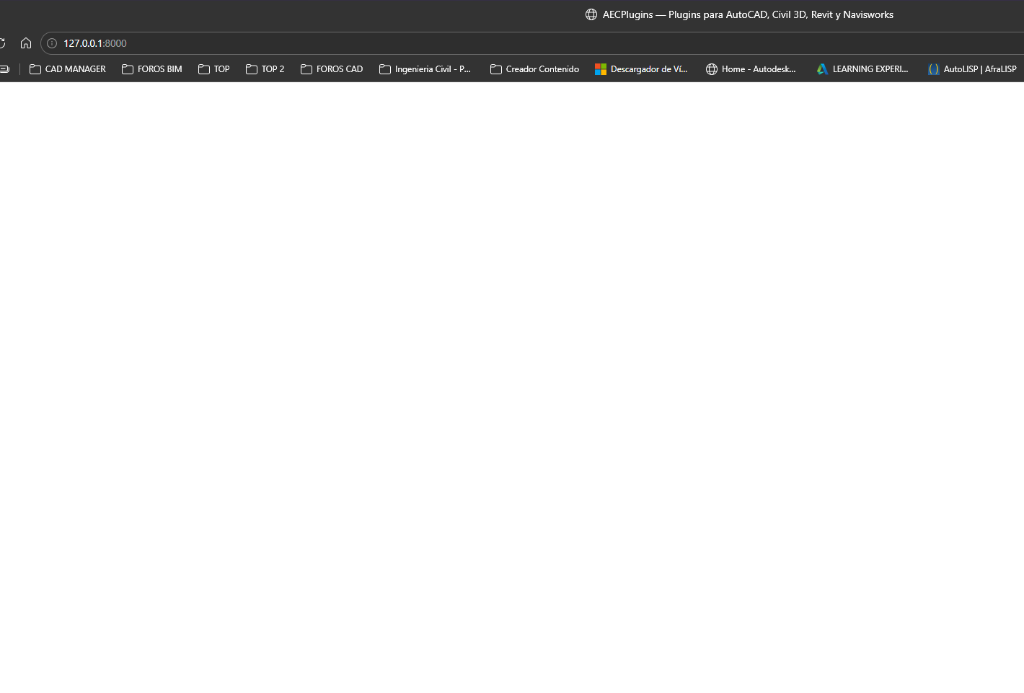Click the address bar showing 127.0.0.1:8000
Screen dimensions: 1024x693
point(532,43)
